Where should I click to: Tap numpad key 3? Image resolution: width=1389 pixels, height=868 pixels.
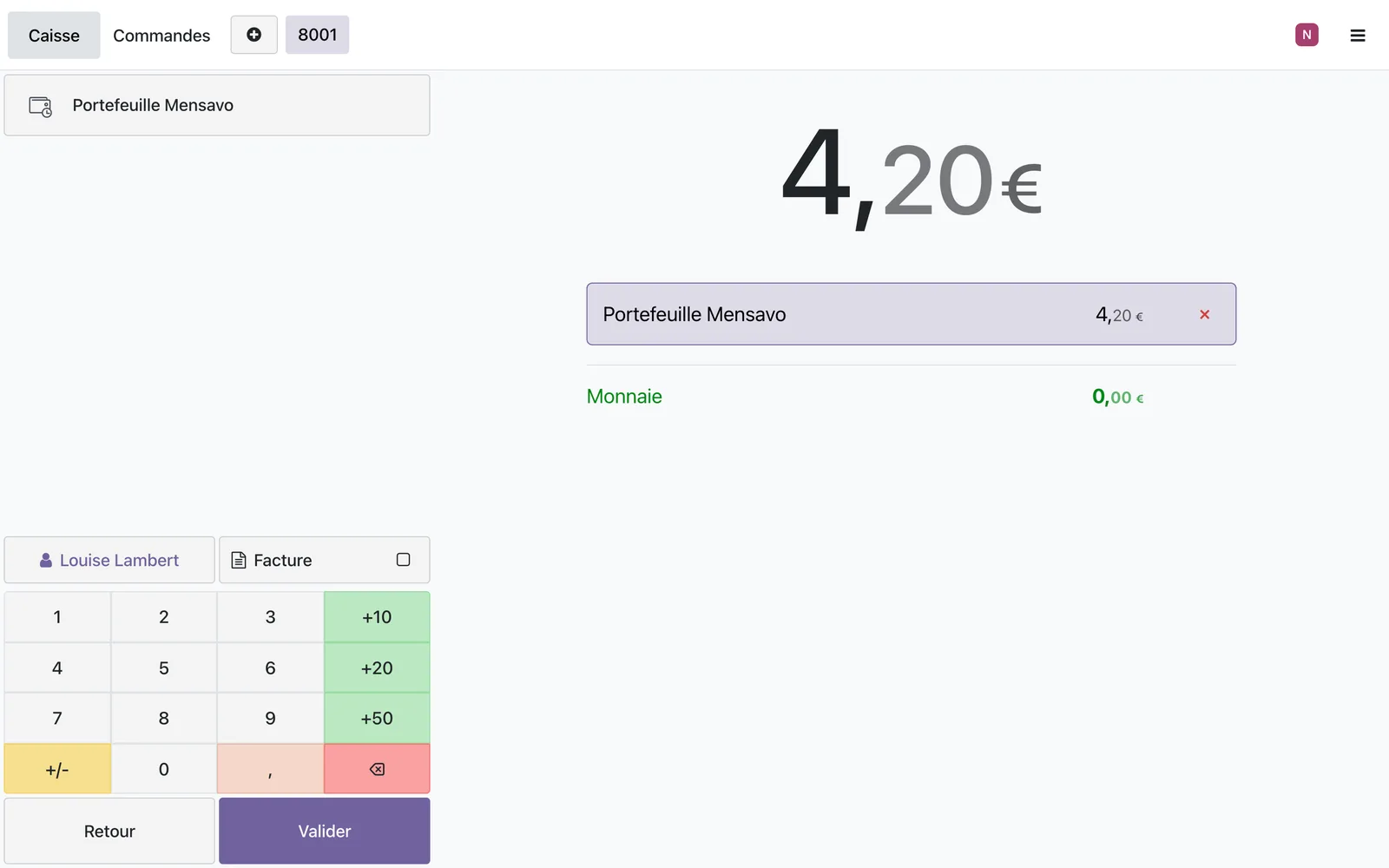[270, 617]
